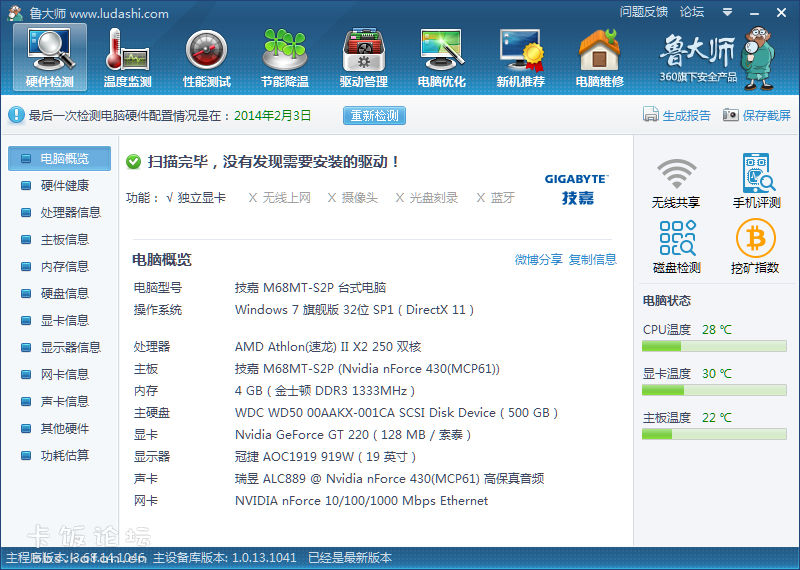Open the 电脑维修 PC repair section

(x=599, y=57)
